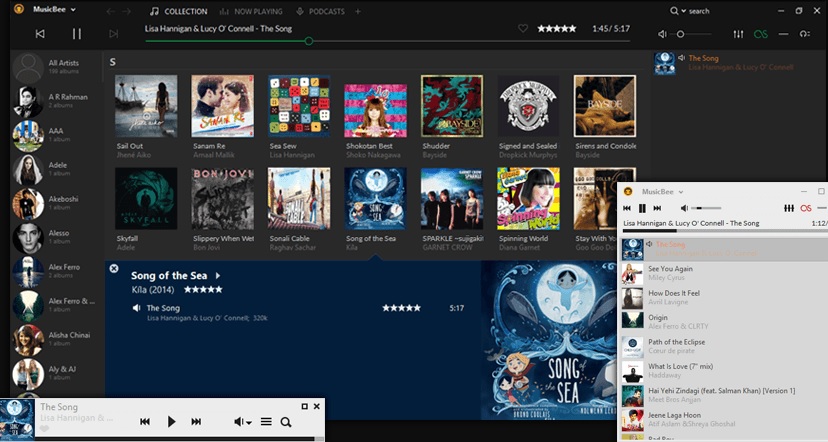Open the Signed and Sealed album cover
Image resolution: width=828 pixels, height=442 pixels.
(528, 106)
